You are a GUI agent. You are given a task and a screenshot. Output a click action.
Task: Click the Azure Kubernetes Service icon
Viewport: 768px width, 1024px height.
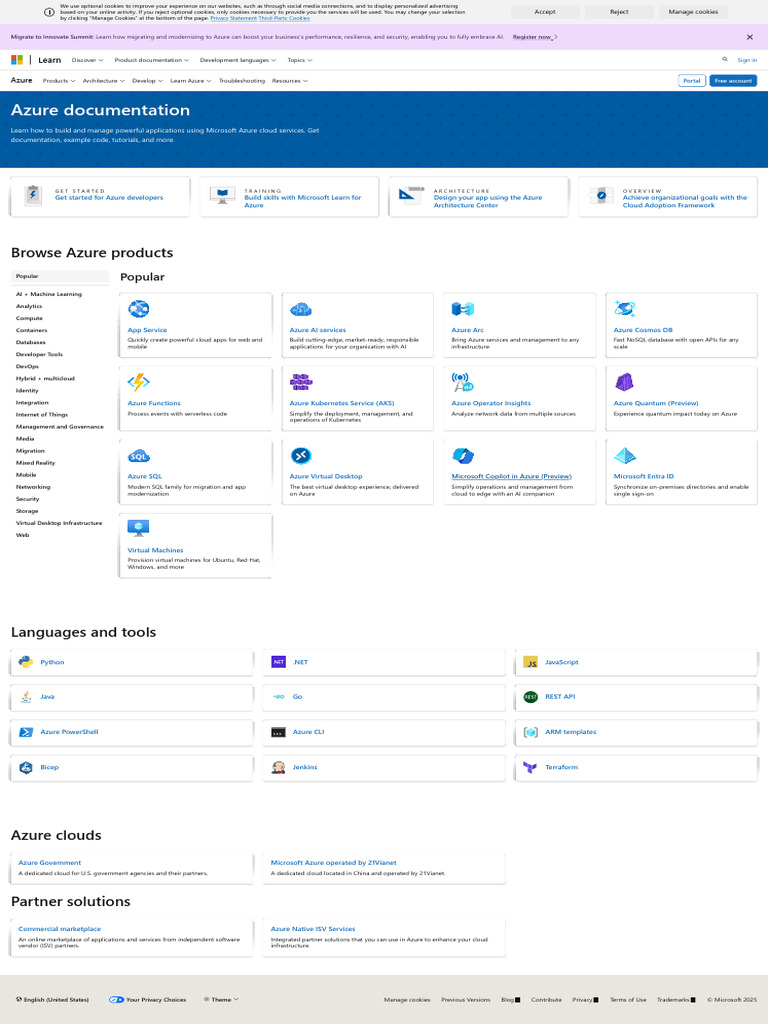[x=300, y=382]
